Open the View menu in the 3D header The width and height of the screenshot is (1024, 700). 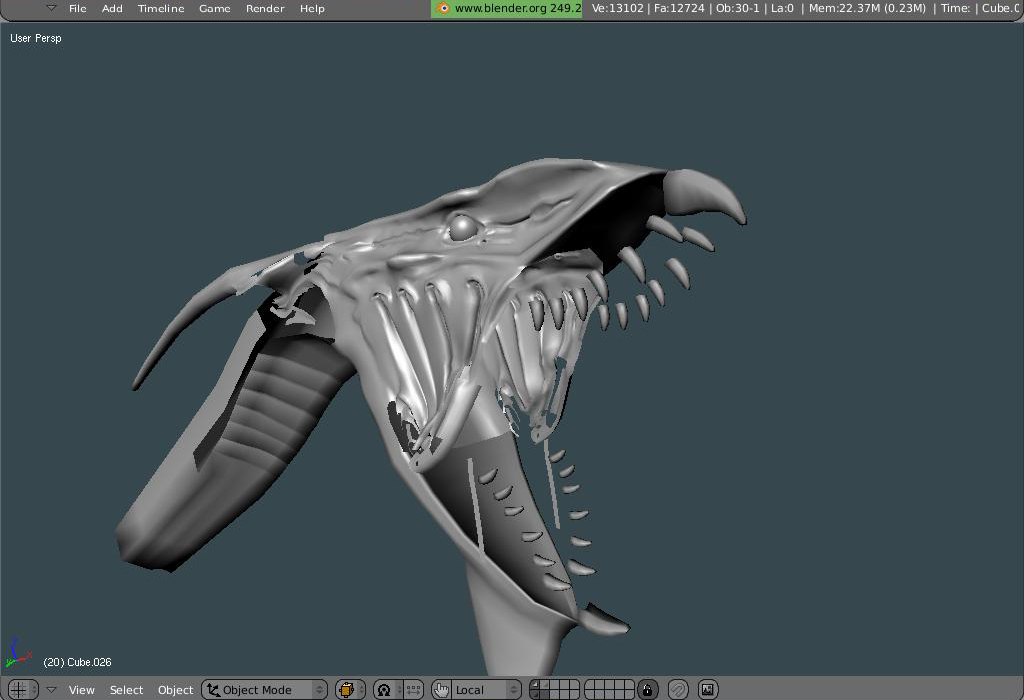click(x=82, y=690)
